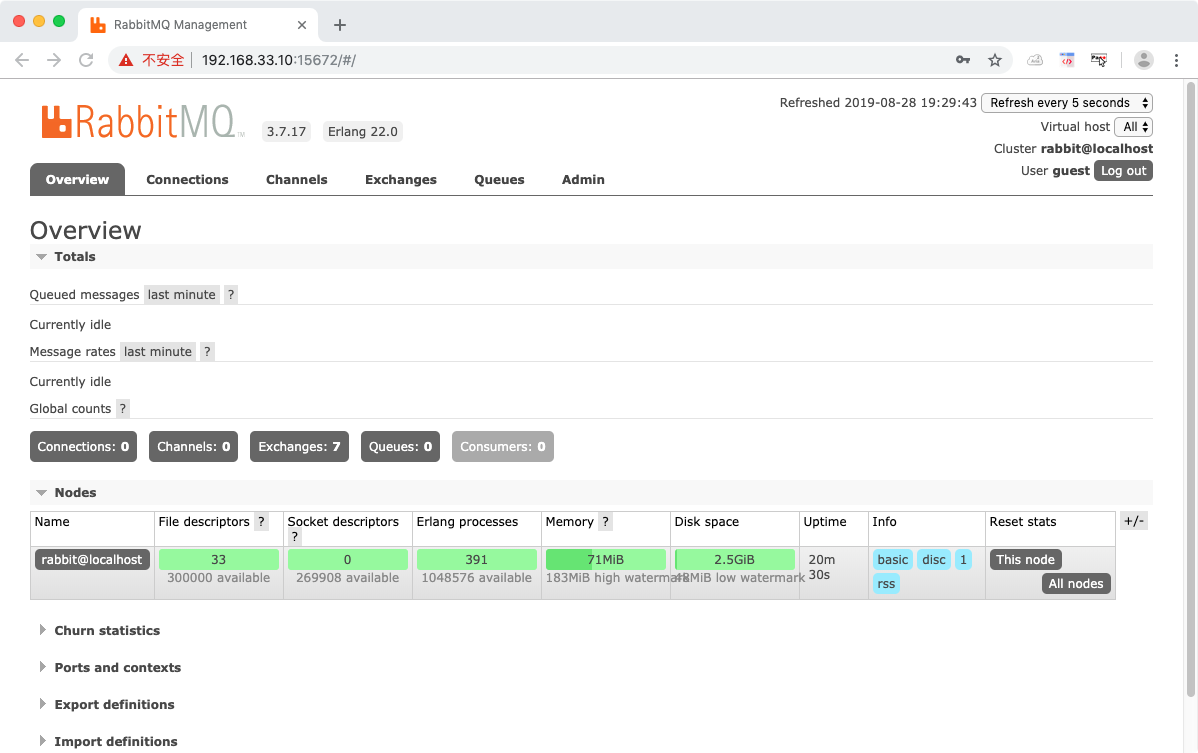Reset stats for All nodes
Screen dimensions: 1198x753
(1076, 583)
